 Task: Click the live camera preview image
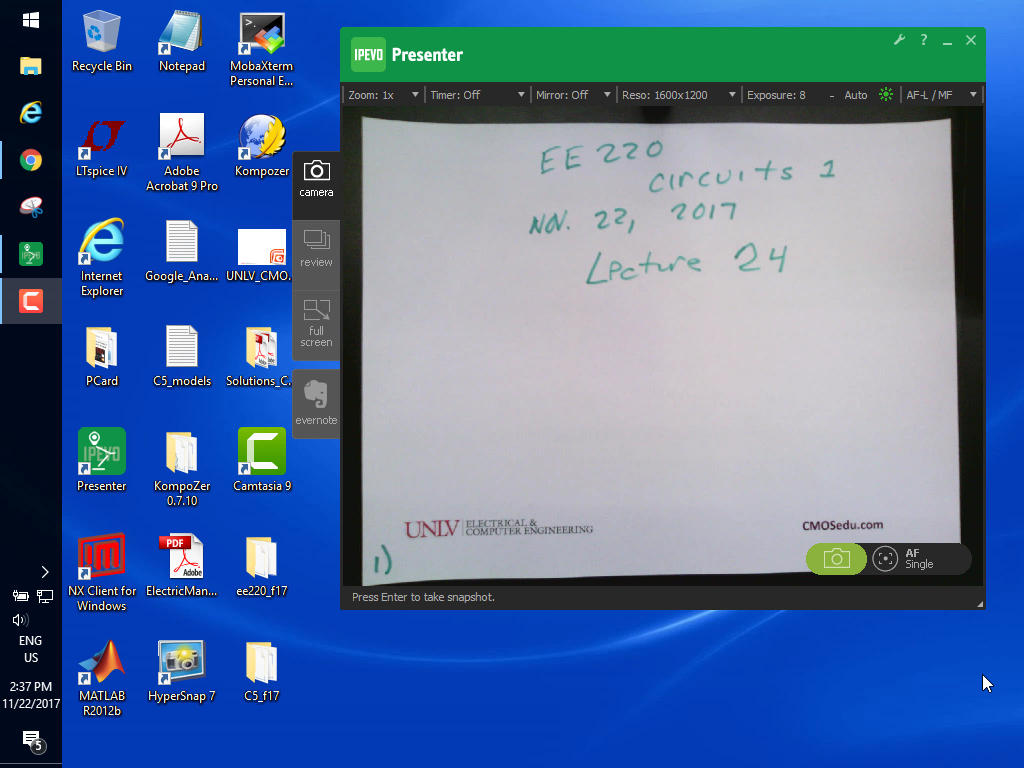663,346
